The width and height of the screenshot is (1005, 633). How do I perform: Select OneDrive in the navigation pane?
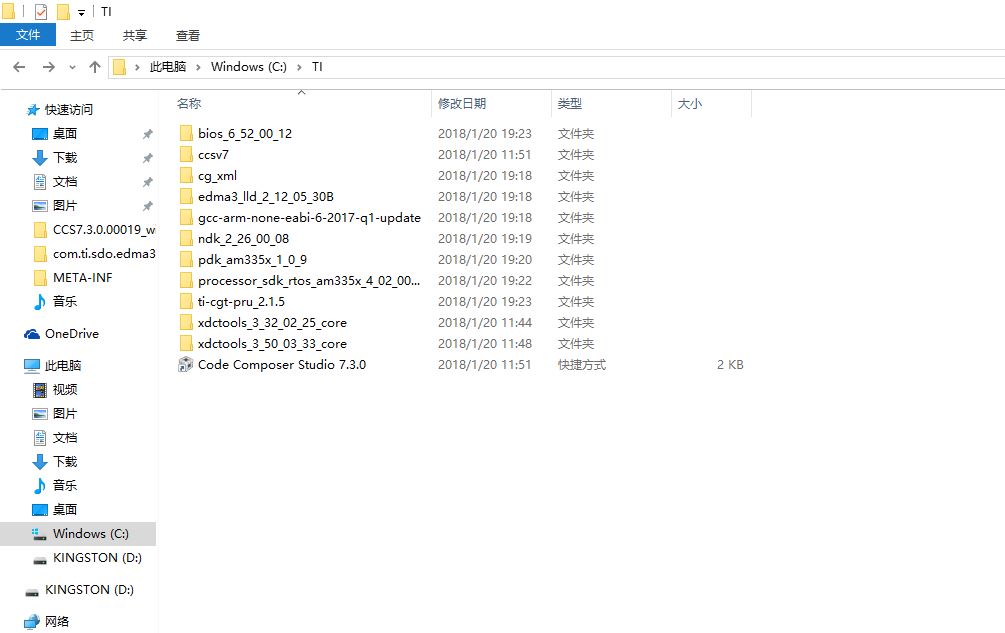[72, 333]
